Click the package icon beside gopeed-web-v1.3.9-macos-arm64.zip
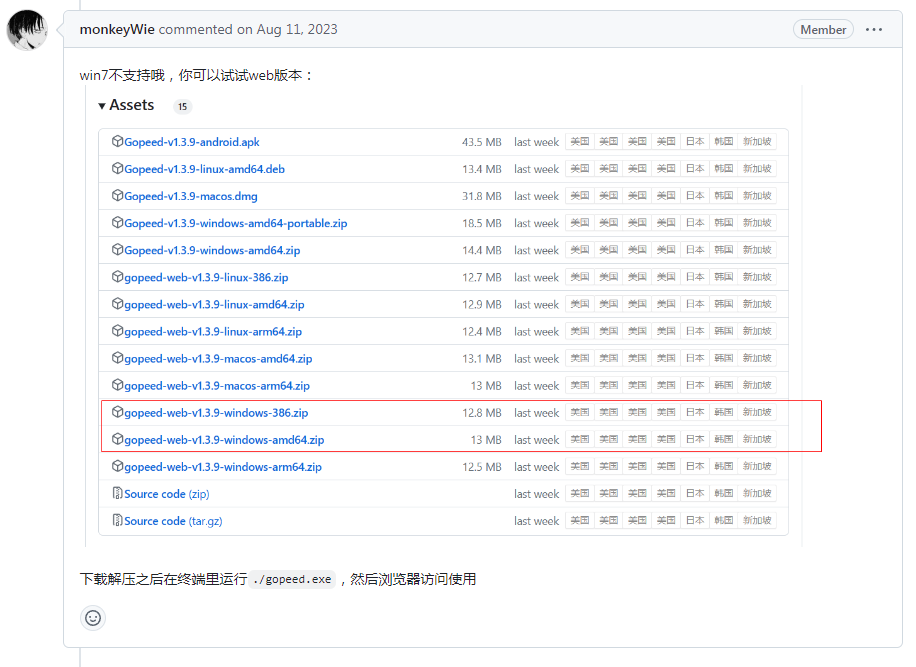 [117, 385]
